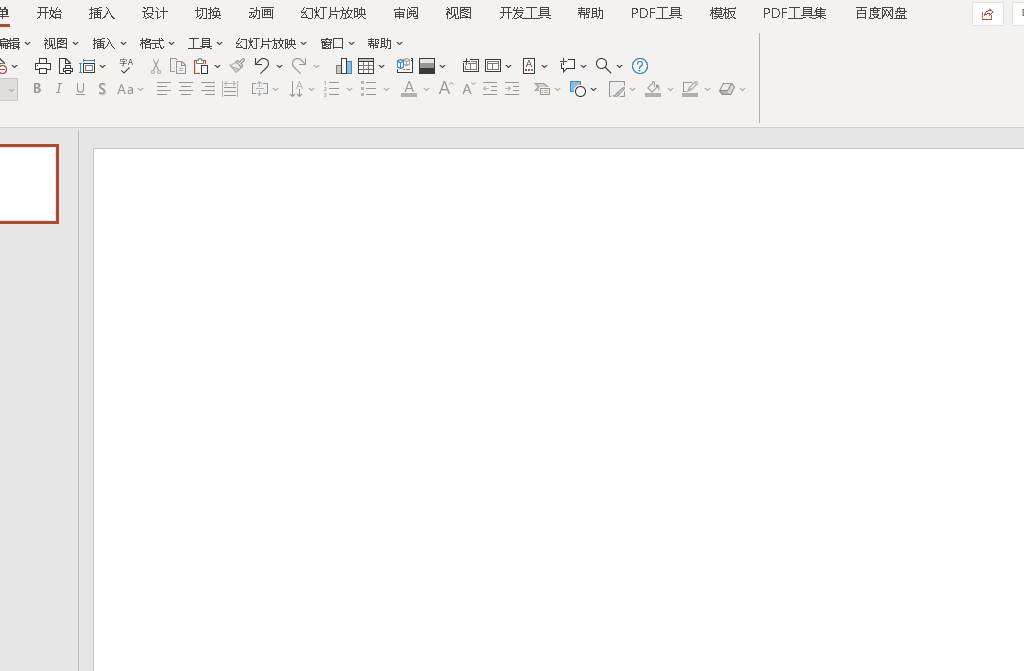Toggle Italic formatting

pyautogui.click(x=59, y=89)
